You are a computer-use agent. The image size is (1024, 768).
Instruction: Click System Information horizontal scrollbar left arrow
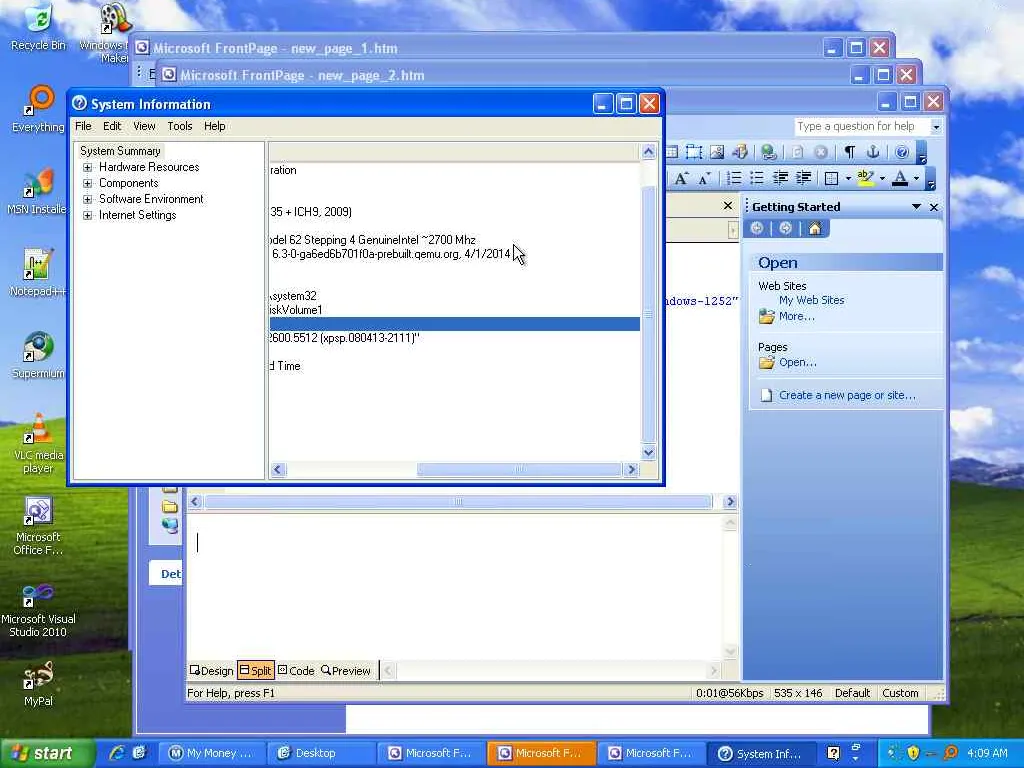278,470
